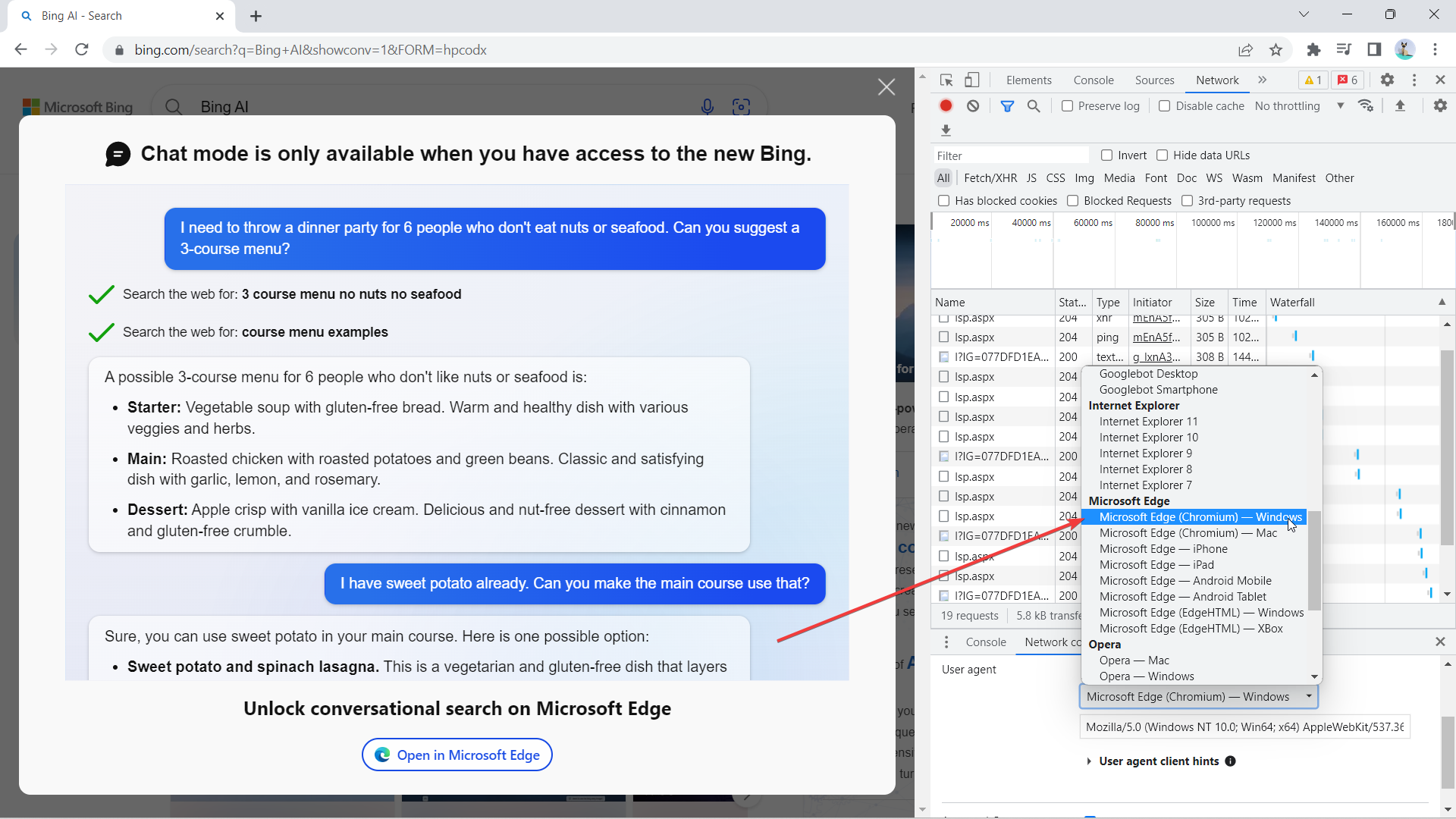Viewport: 1456px width, 819px height.
Task: Click scroll-down arrow in user agent list
Action: point(1314,676)
